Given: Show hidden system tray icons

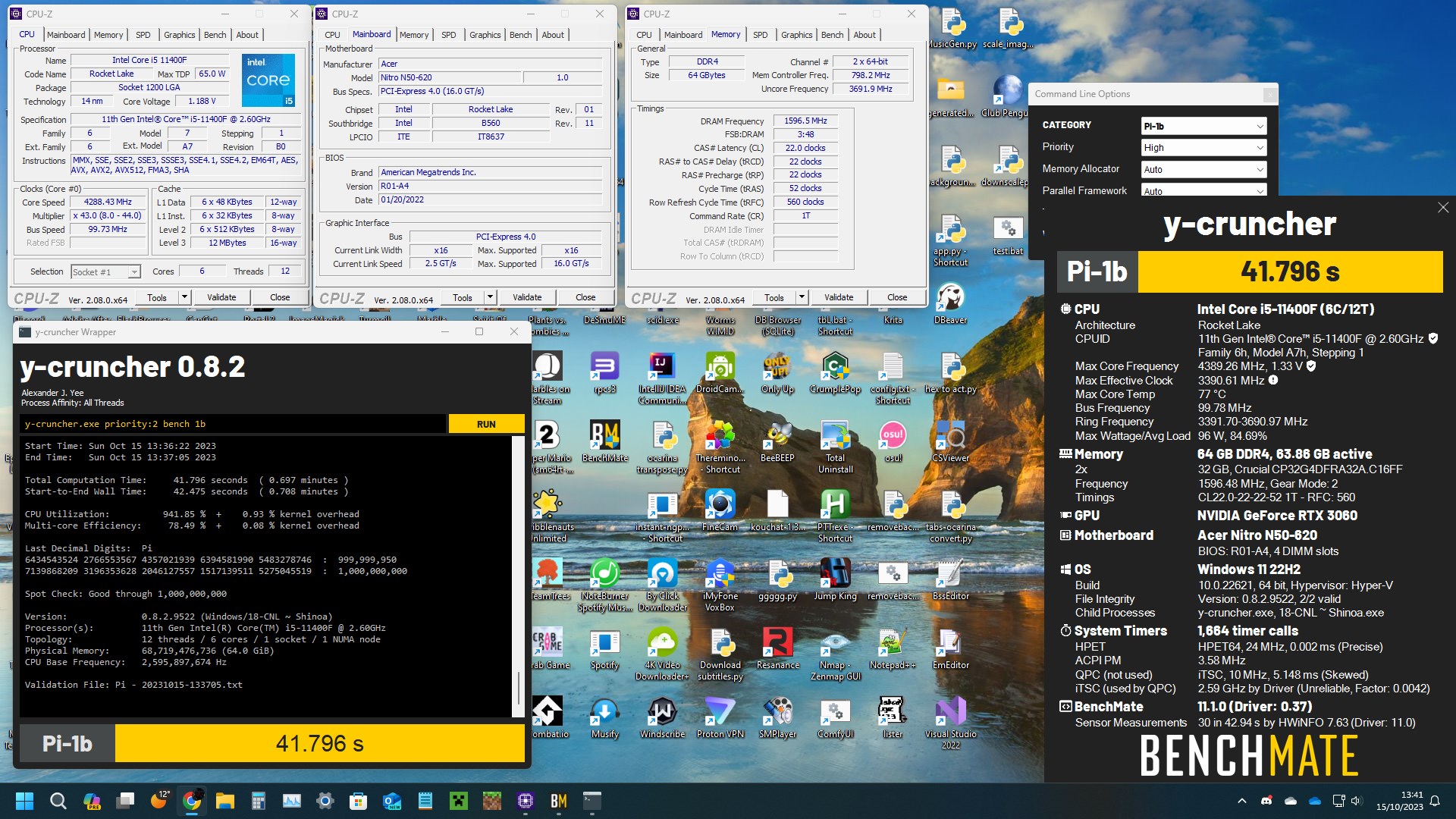Looking at the screenshot, I should click(x=1241, y=801).
